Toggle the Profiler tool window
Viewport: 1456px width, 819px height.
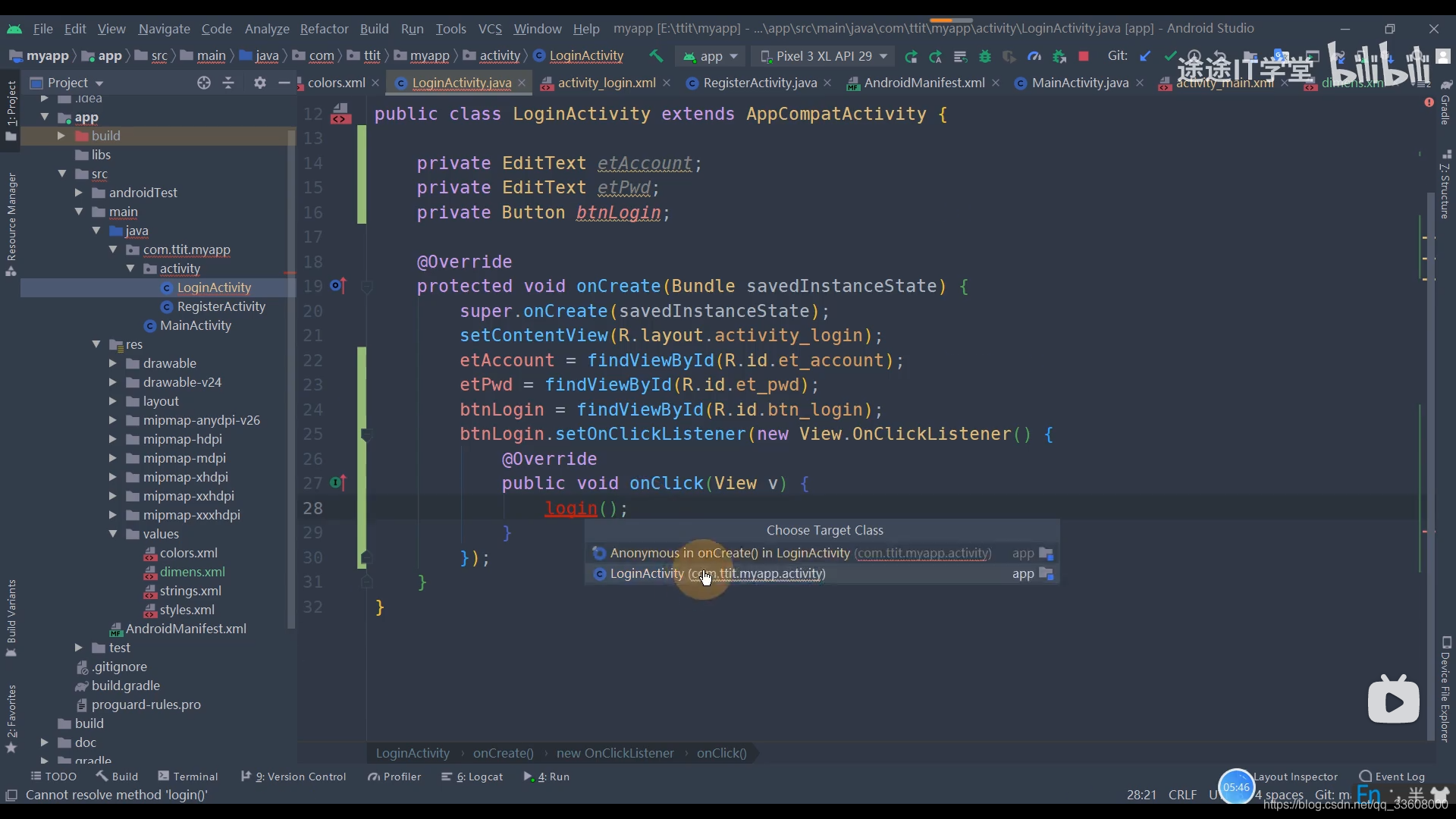(x=394, y=777)
